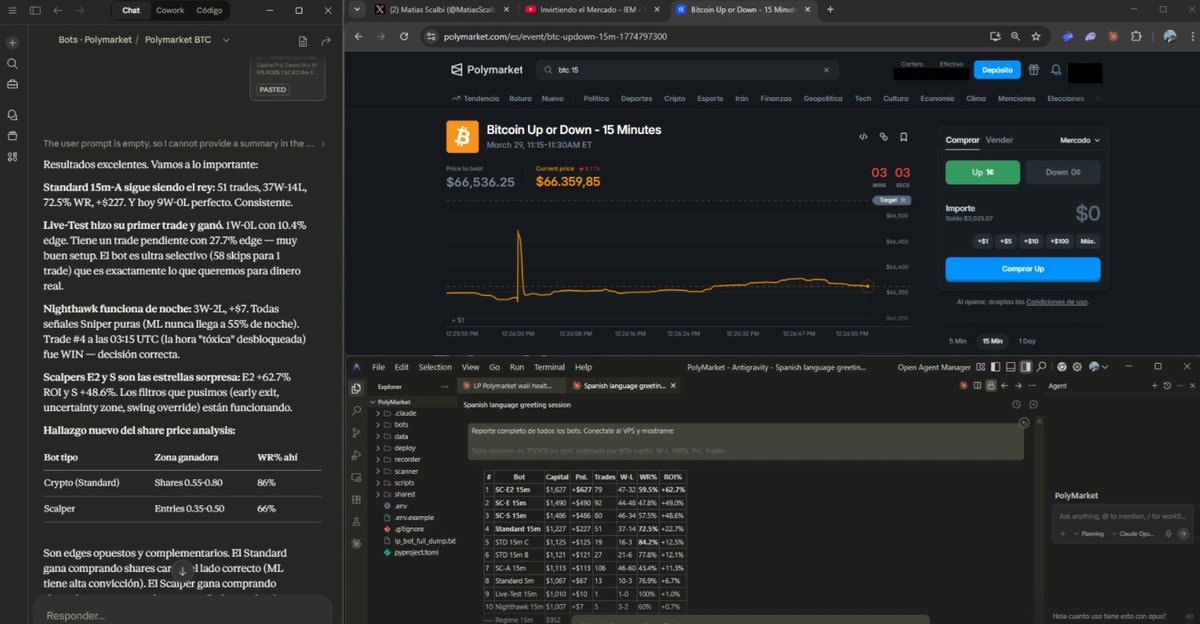
Task: Open search in the Claude sidebar
Action: pyautogui.click(x=12, y=63)
